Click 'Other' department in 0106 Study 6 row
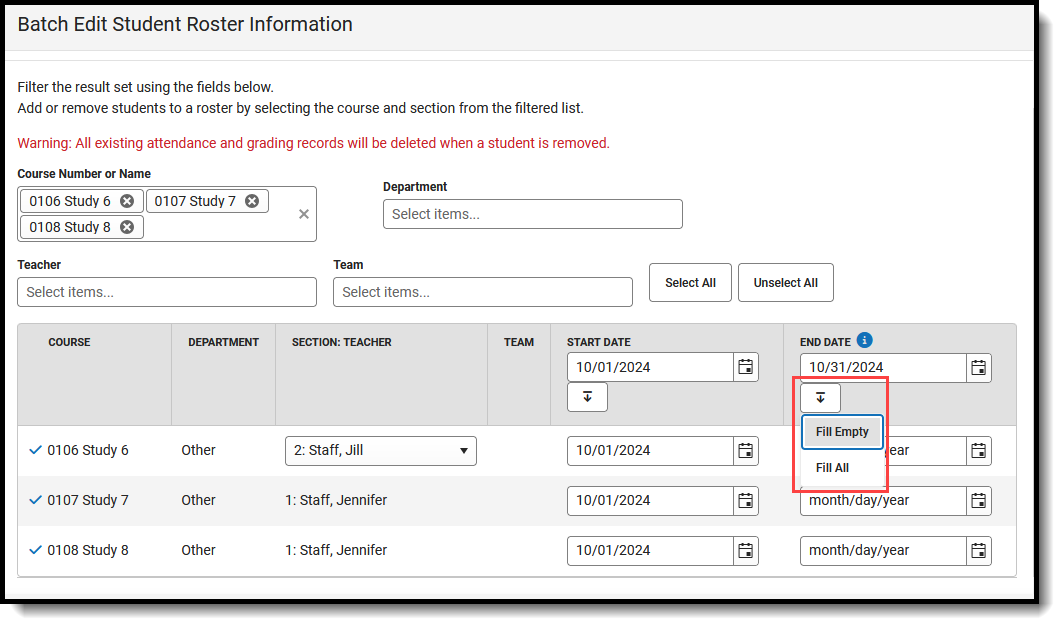This screenshot has height=629, width=1064. click(198, 450)
